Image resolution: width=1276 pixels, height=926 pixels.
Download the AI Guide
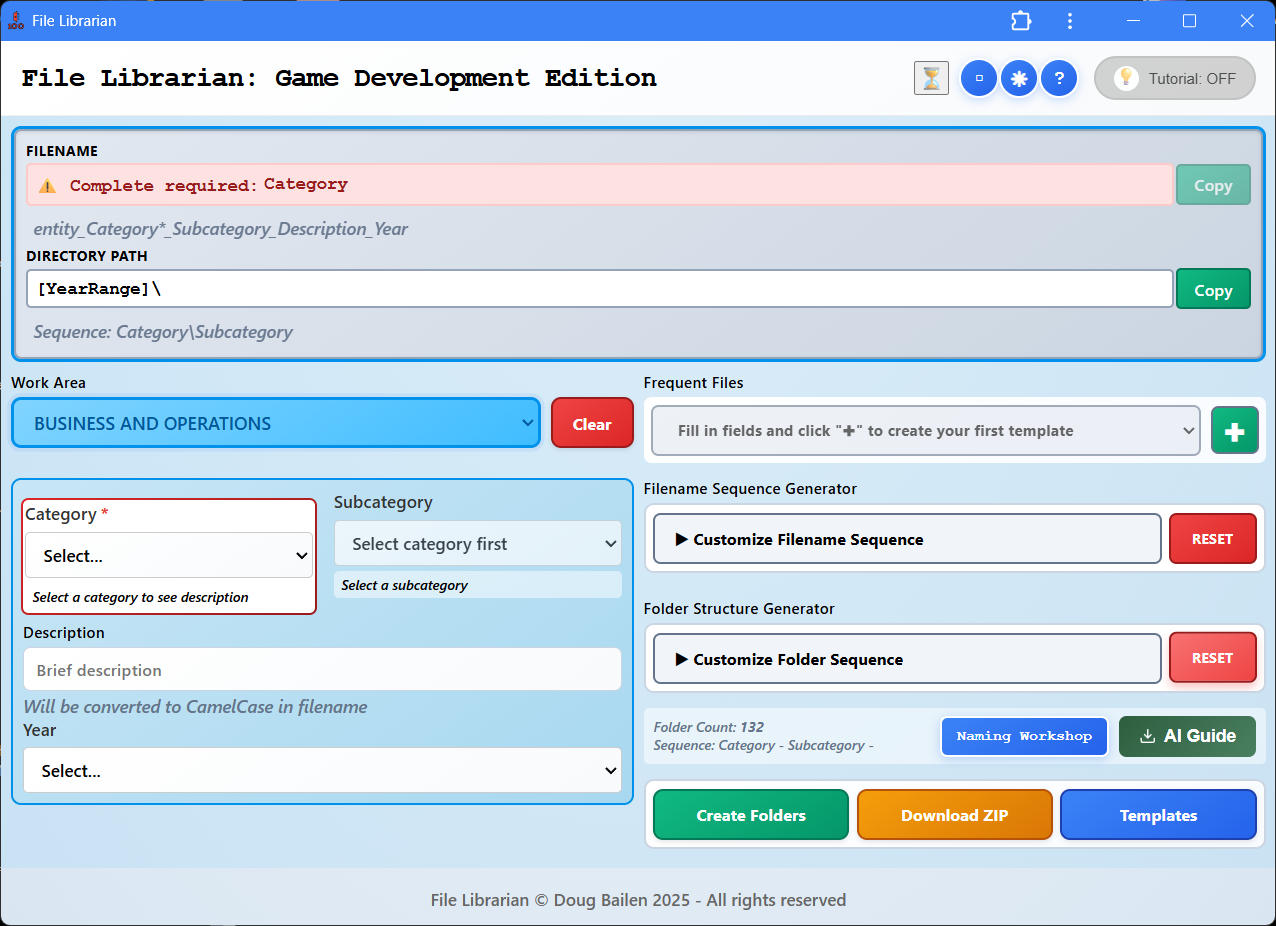coord(1187,736)
